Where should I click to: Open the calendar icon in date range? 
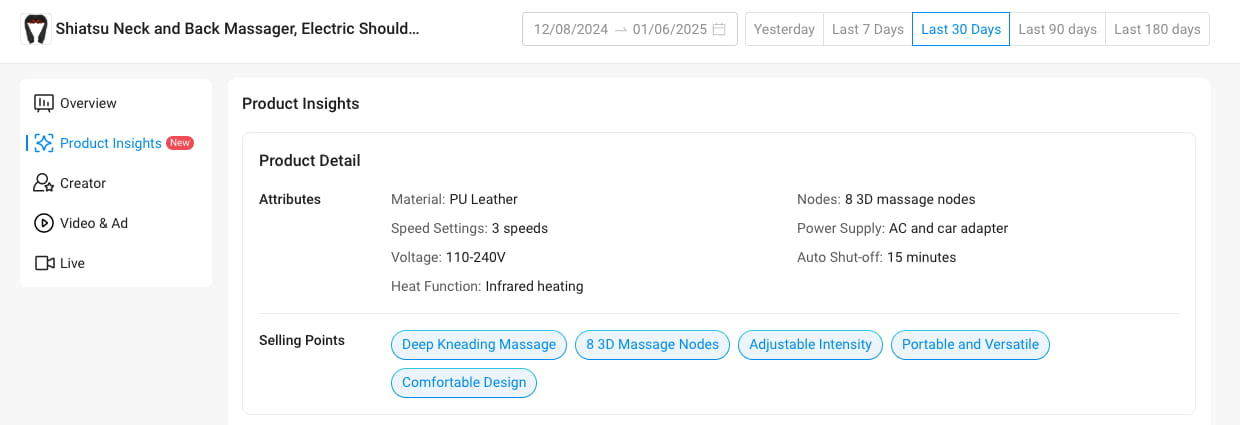coord(719,29)
